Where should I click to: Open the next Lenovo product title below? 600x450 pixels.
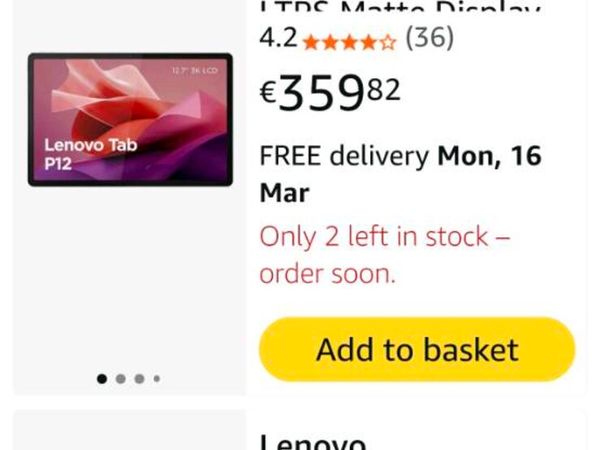(x=313, y=442)
